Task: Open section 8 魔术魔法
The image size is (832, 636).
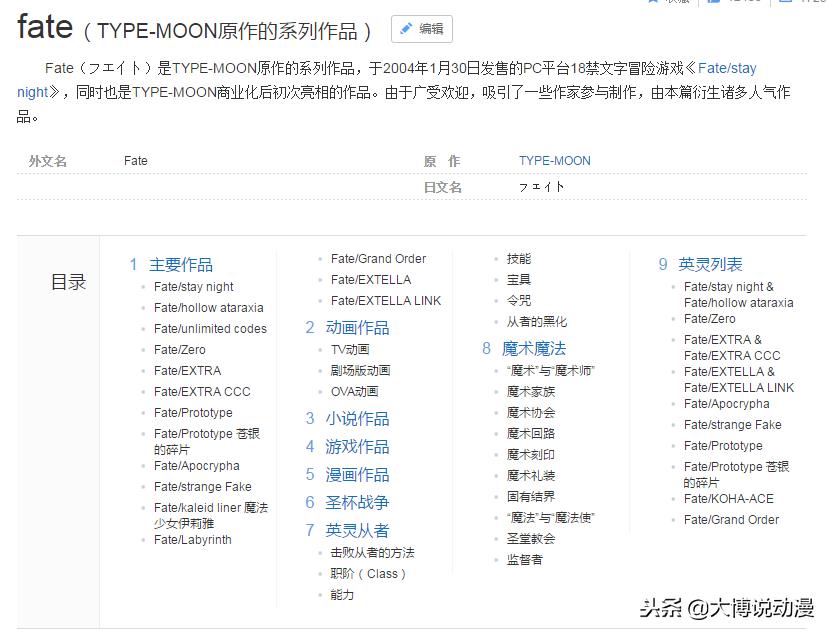Action: pyautogui.click(x=533, y=348)
